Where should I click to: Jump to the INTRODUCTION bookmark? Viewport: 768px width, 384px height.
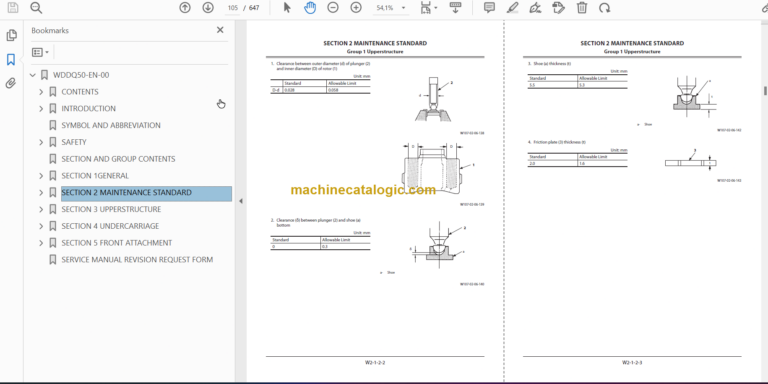89,108
